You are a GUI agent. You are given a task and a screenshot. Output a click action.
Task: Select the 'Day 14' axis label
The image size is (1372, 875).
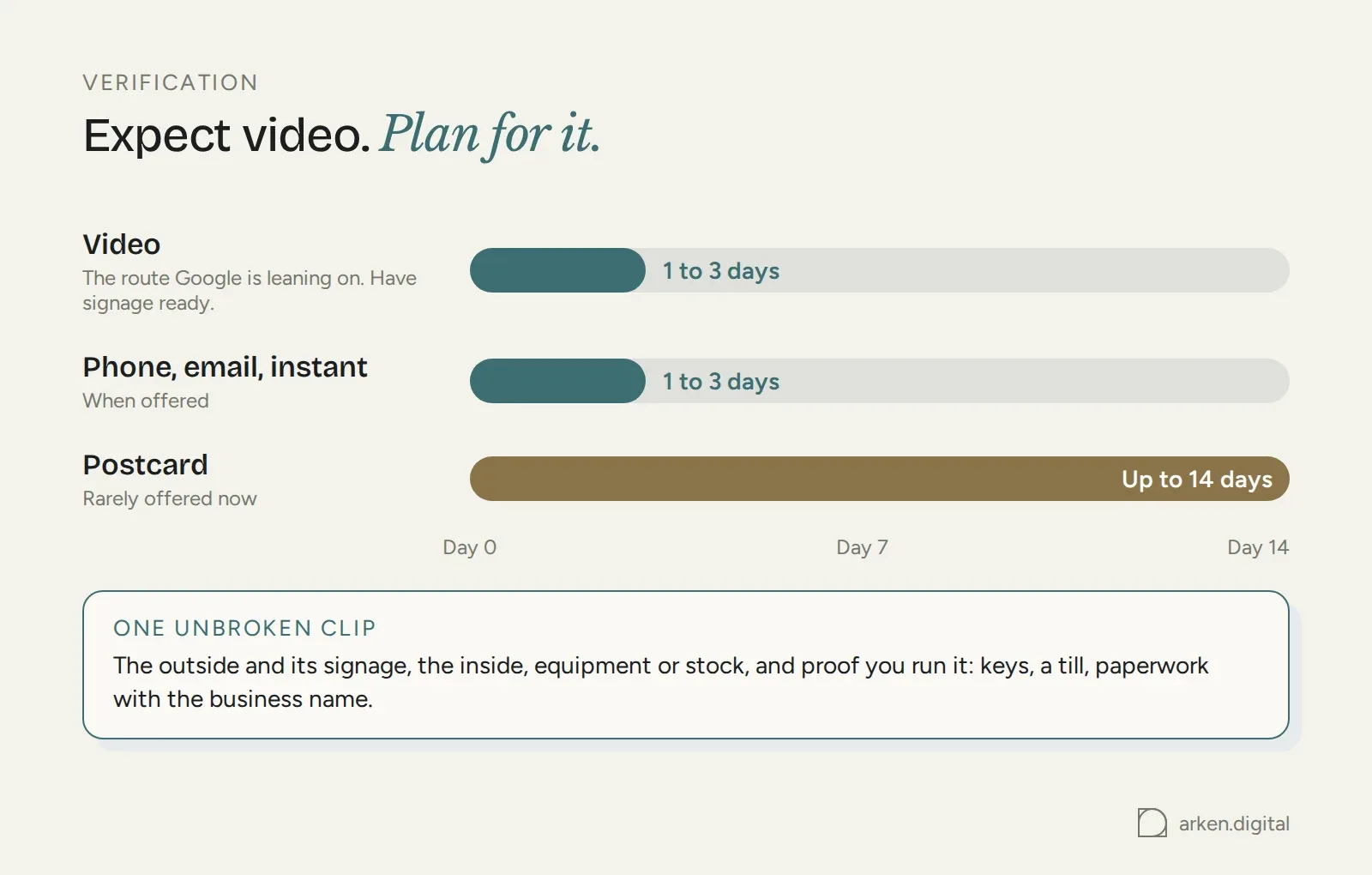1258,547
